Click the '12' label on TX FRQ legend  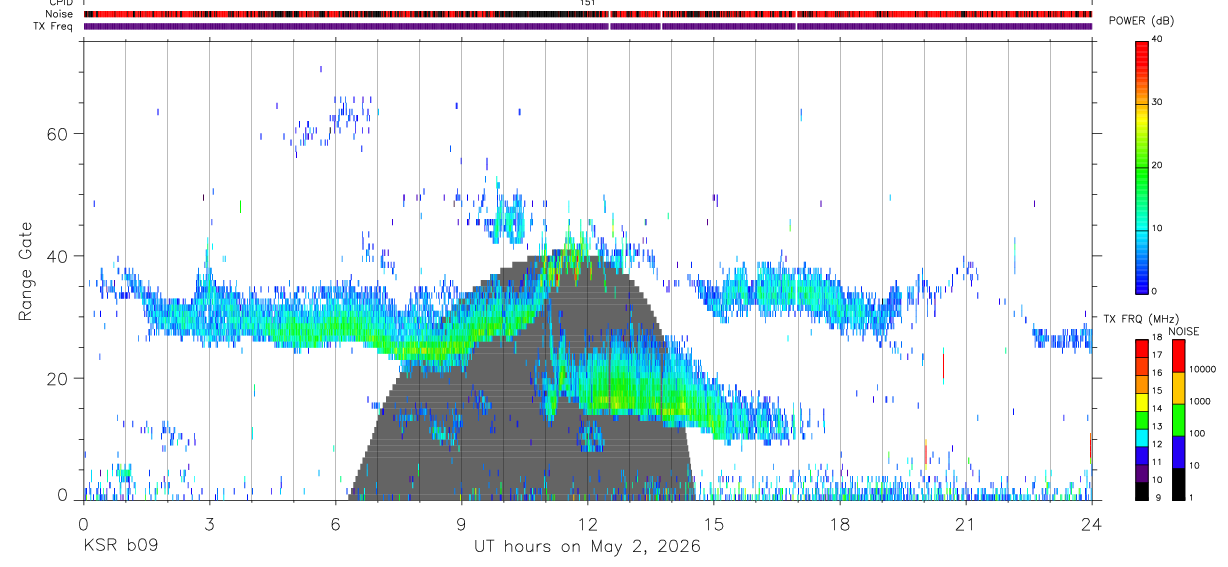1156,444
